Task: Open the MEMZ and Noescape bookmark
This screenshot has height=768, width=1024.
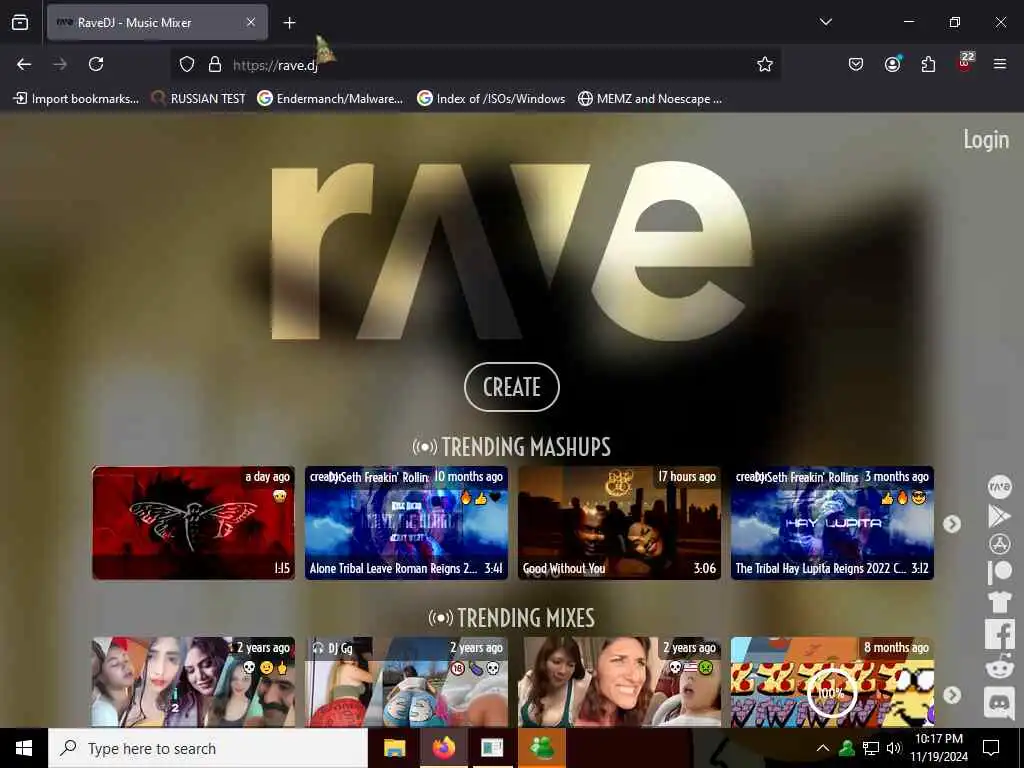Action: point(650,99)
